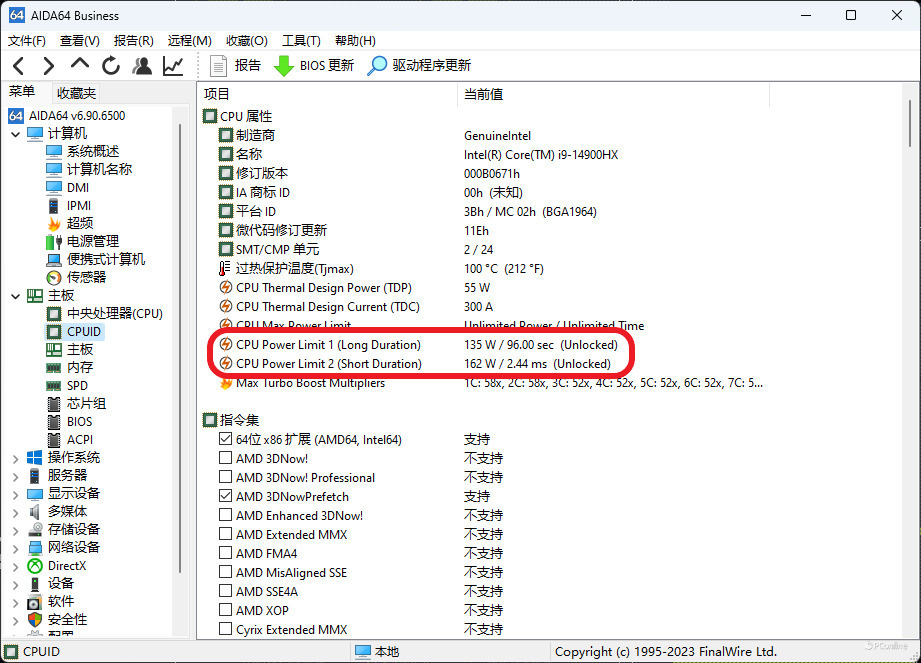The image size is (921, 663).
Task: Expand the 软件 tree node
Action: (x=16, y=602)
